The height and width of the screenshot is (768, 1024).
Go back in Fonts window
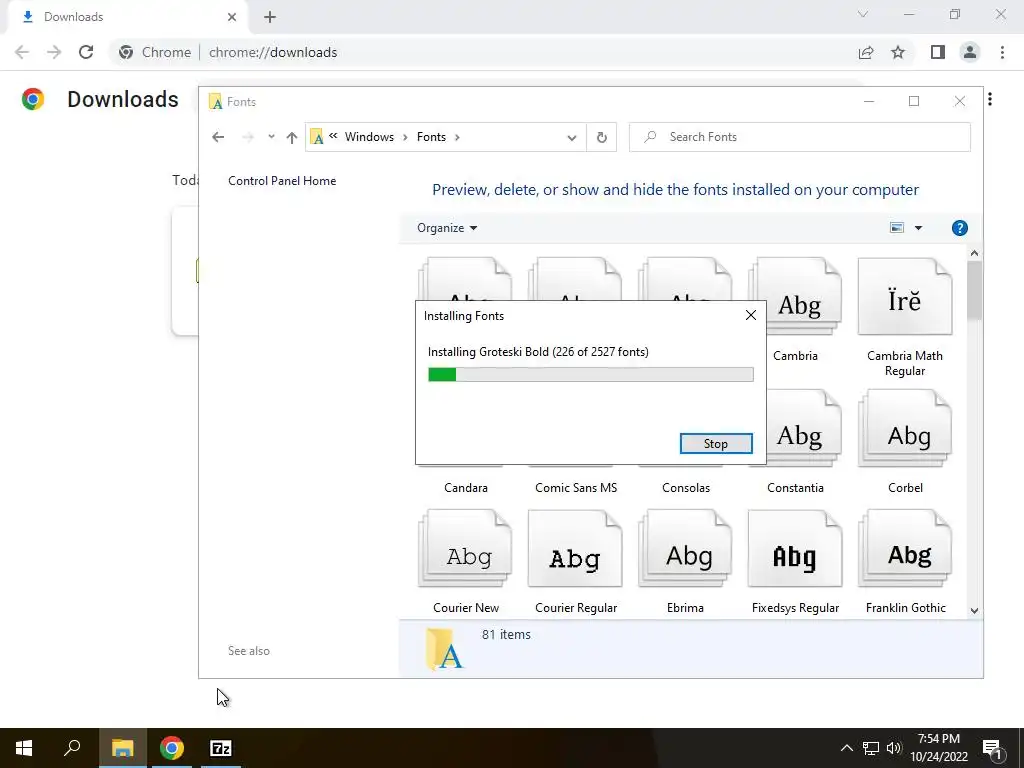pyautogui.click(x=218, y=137)
